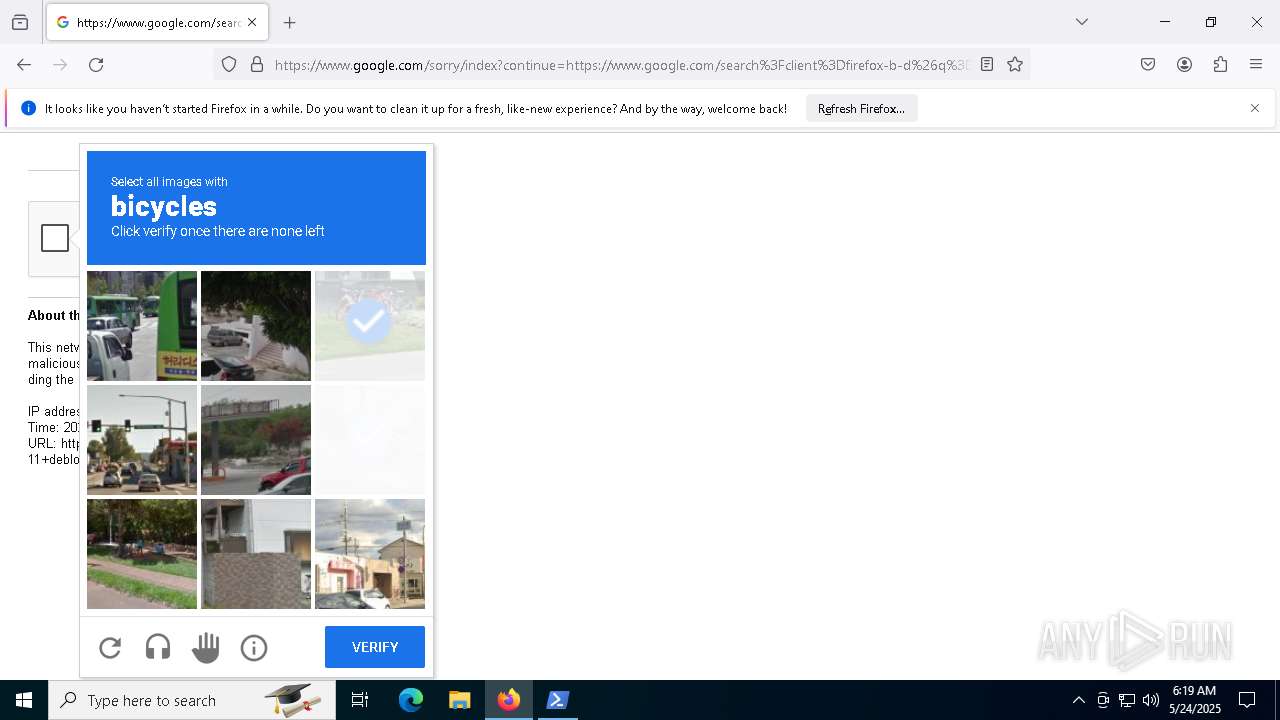Tick the I'm not a robot checkbox
This screenshot has height=720, width=1280.
click(x=55, y=238)
